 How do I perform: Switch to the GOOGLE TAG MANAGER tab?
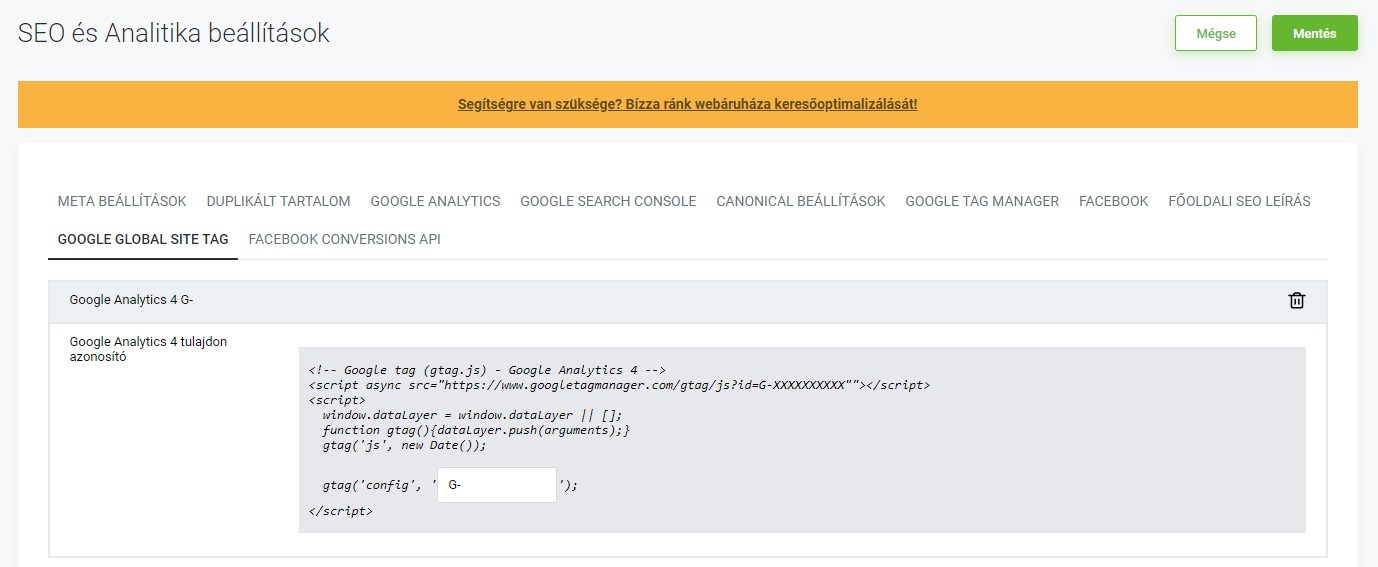(982, 201)
